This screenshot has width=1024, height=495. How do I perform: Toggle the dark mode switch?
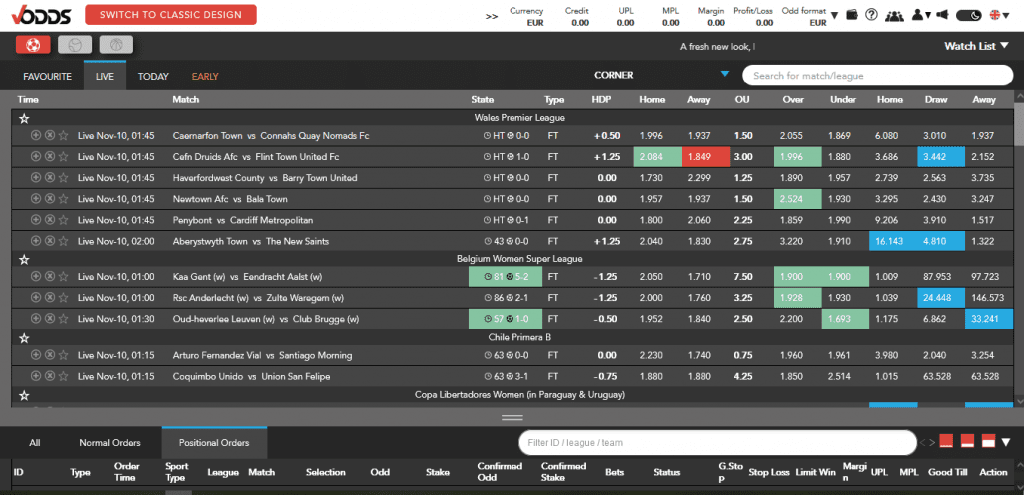coord(967,15)
